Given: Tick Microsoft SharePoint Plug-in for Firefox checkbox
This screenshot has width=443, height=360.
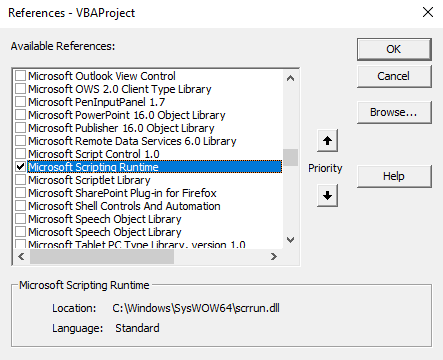Looking at the screenshot, I should click(x=21, y=193).
